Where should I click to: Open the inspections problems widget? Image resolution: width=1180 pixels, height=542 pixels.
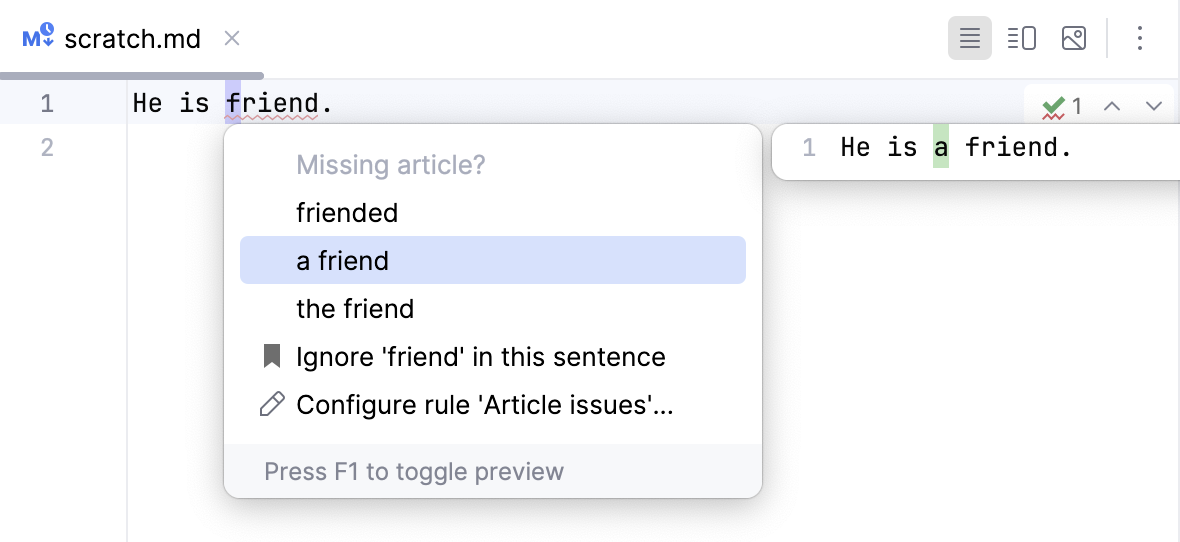(x=1062, y=106)
